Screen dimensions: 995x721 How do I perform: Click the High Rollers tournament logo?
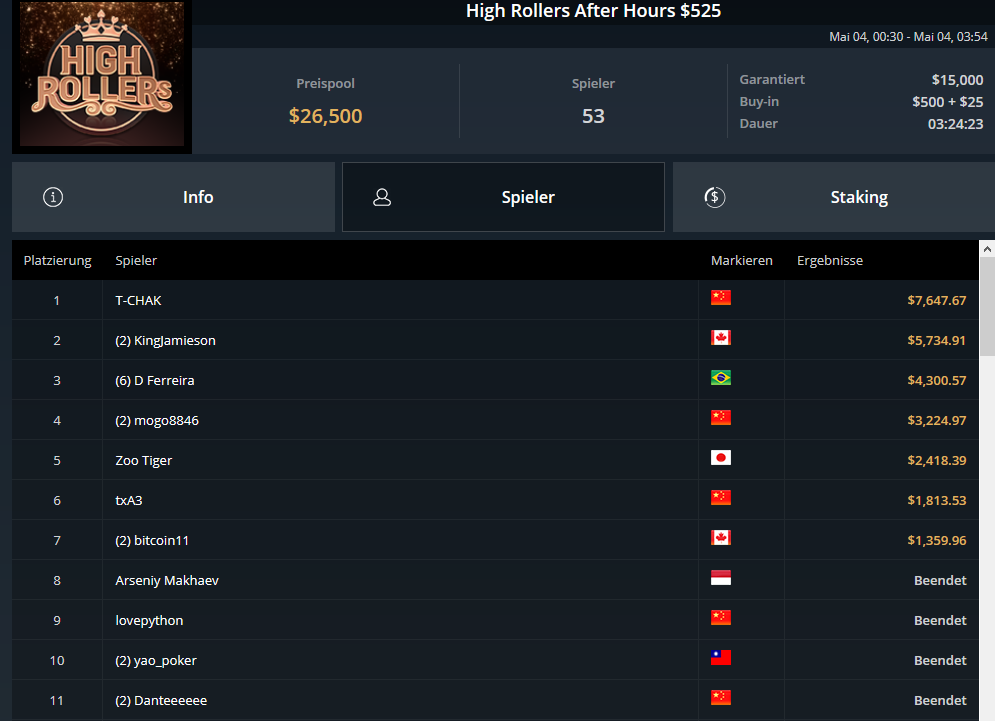(x=102, y=74)
